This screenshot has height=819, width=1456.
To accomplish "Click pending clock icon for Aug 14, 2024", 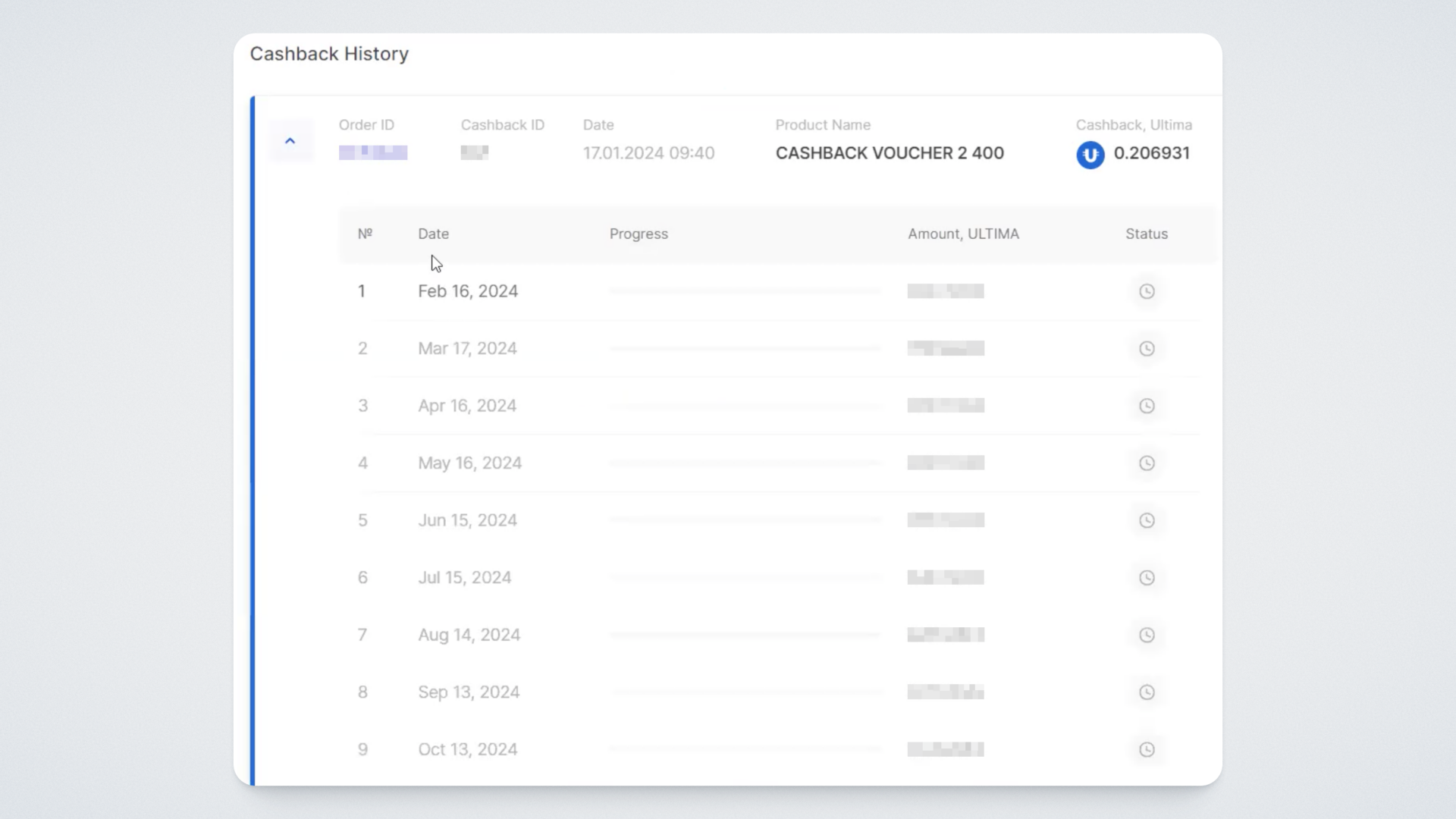I will (x=1147, y=635).
